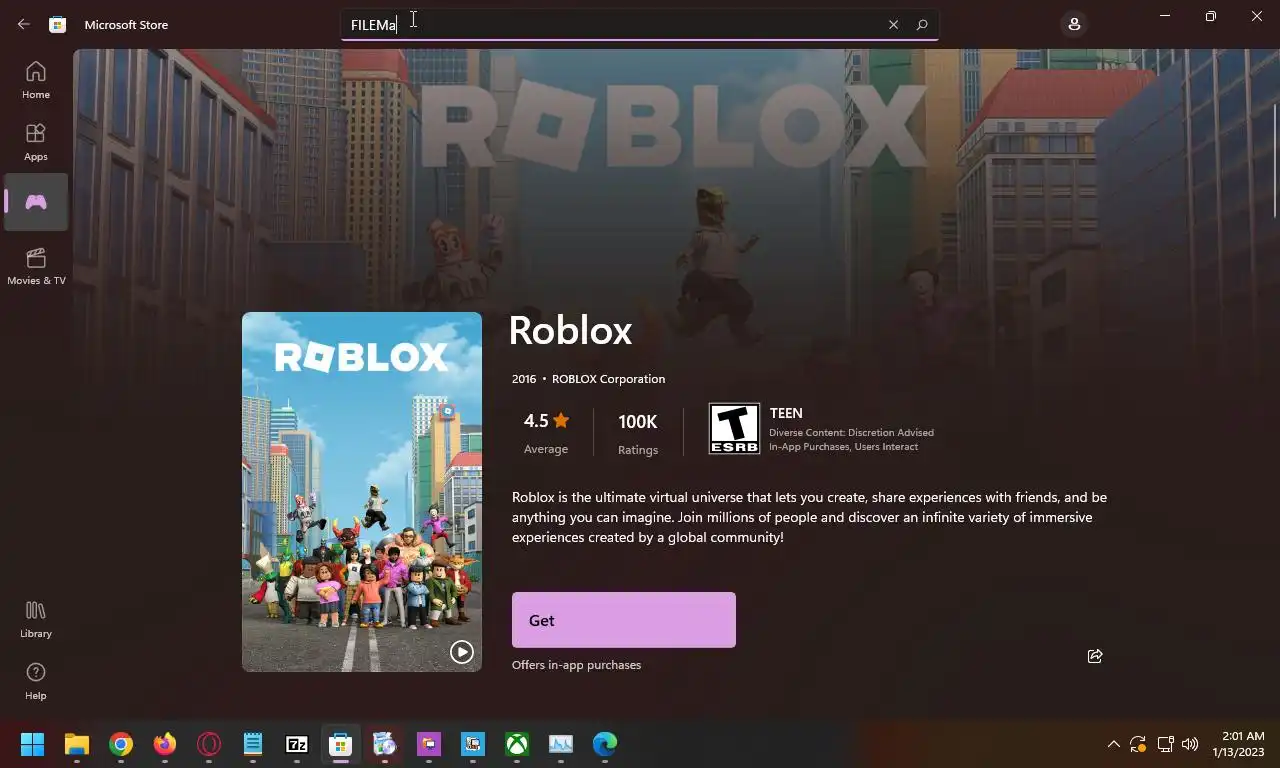The image size is (1280, 768).
Task: Select the Gaming controller sidebar icon
Action: (36, 202)
